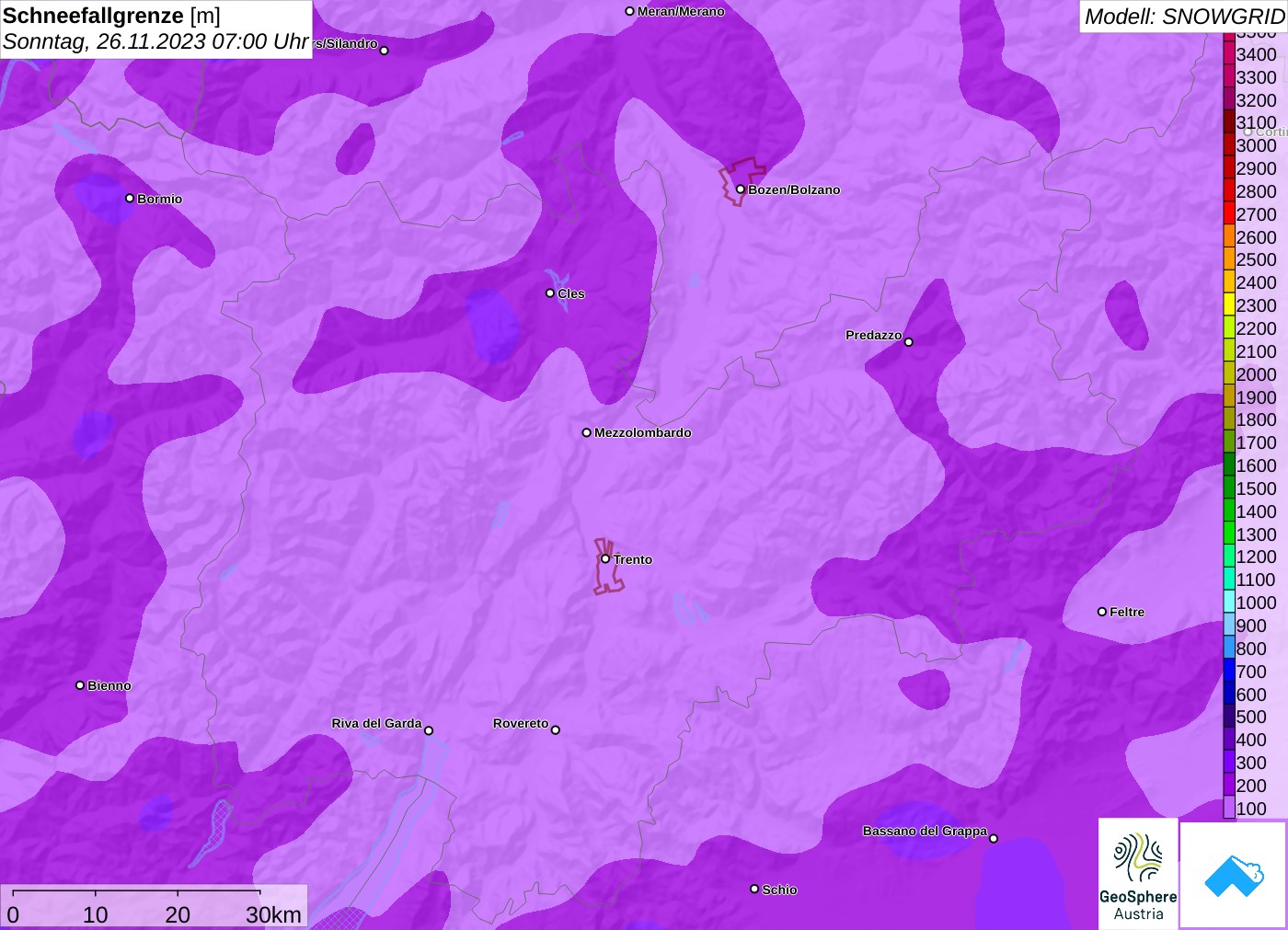The image size is (1288, 930).
Task: Click the Feltre location dot
Action: coord(1102,612)
